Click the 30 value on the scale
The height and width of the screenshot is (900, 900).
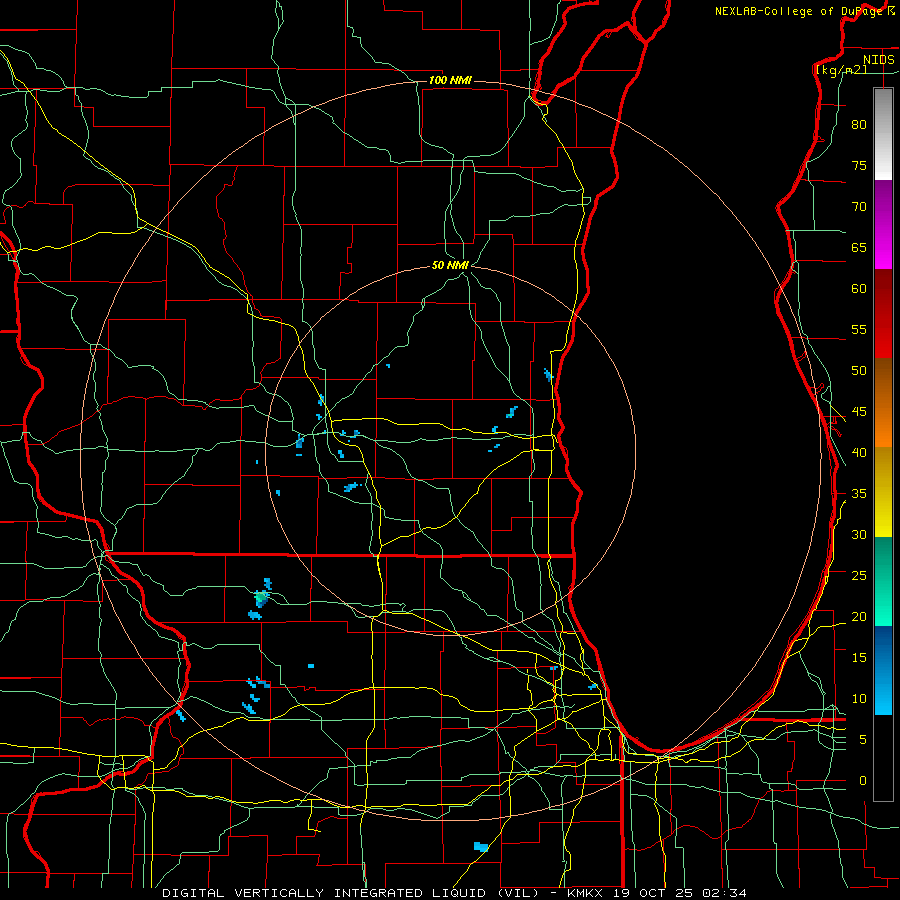pyautogui.click(x=859, y=534)
